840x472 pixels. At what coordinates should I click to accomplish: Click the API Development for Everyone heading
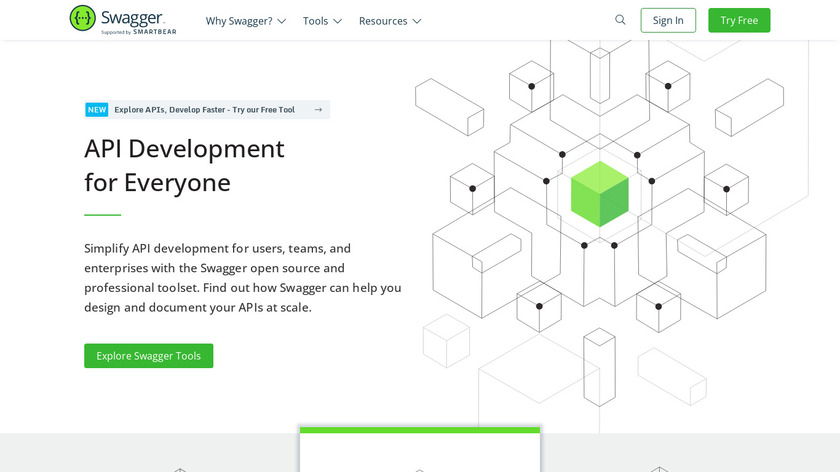tap(184, 166)
